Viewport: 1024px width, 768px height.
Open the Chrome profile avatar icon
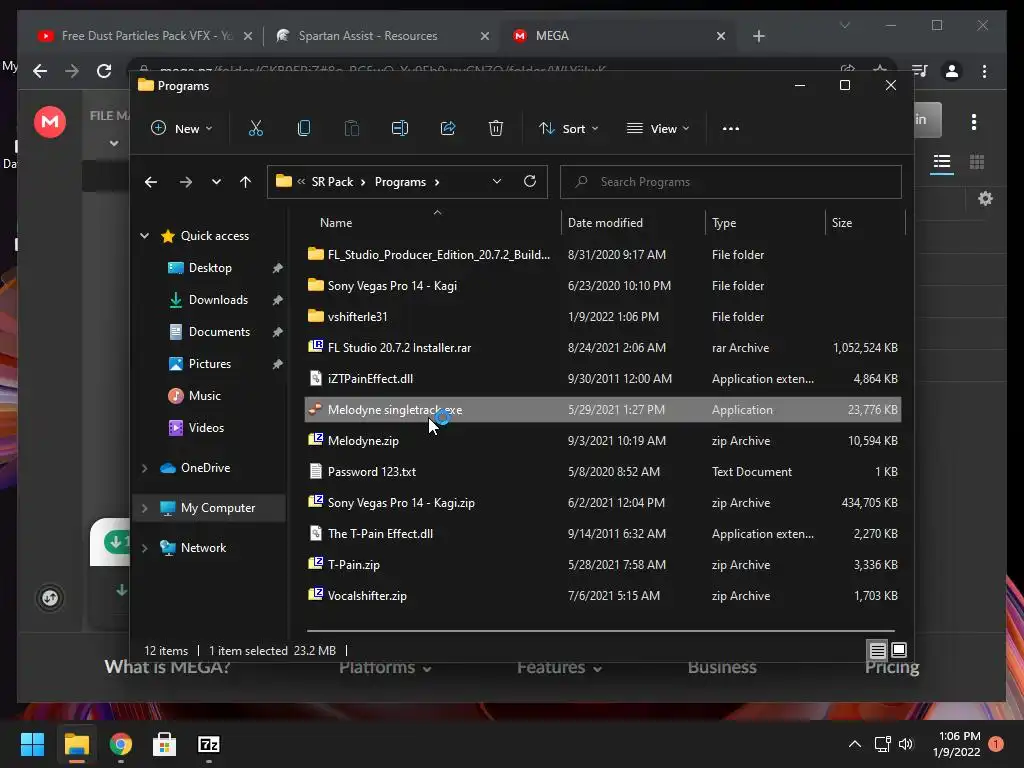pos(952,71)
